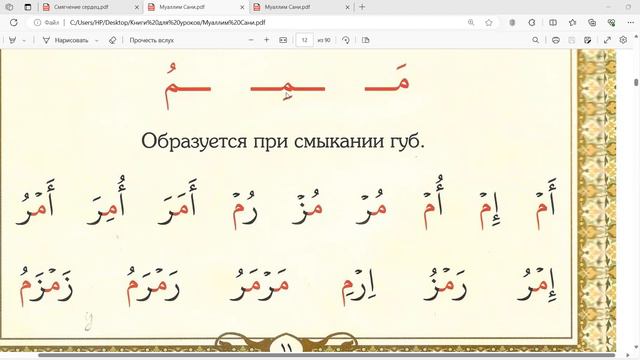Close the Смягчение сердец.pdf tab
640x360 pixels.
click(x=137, y=7)
